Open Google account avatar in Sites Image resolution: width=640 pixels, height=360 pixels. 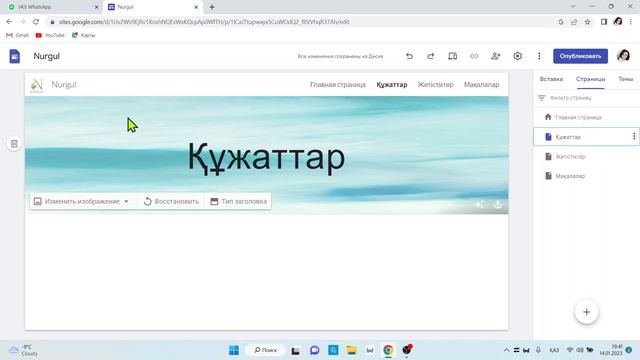pos(623,56)
